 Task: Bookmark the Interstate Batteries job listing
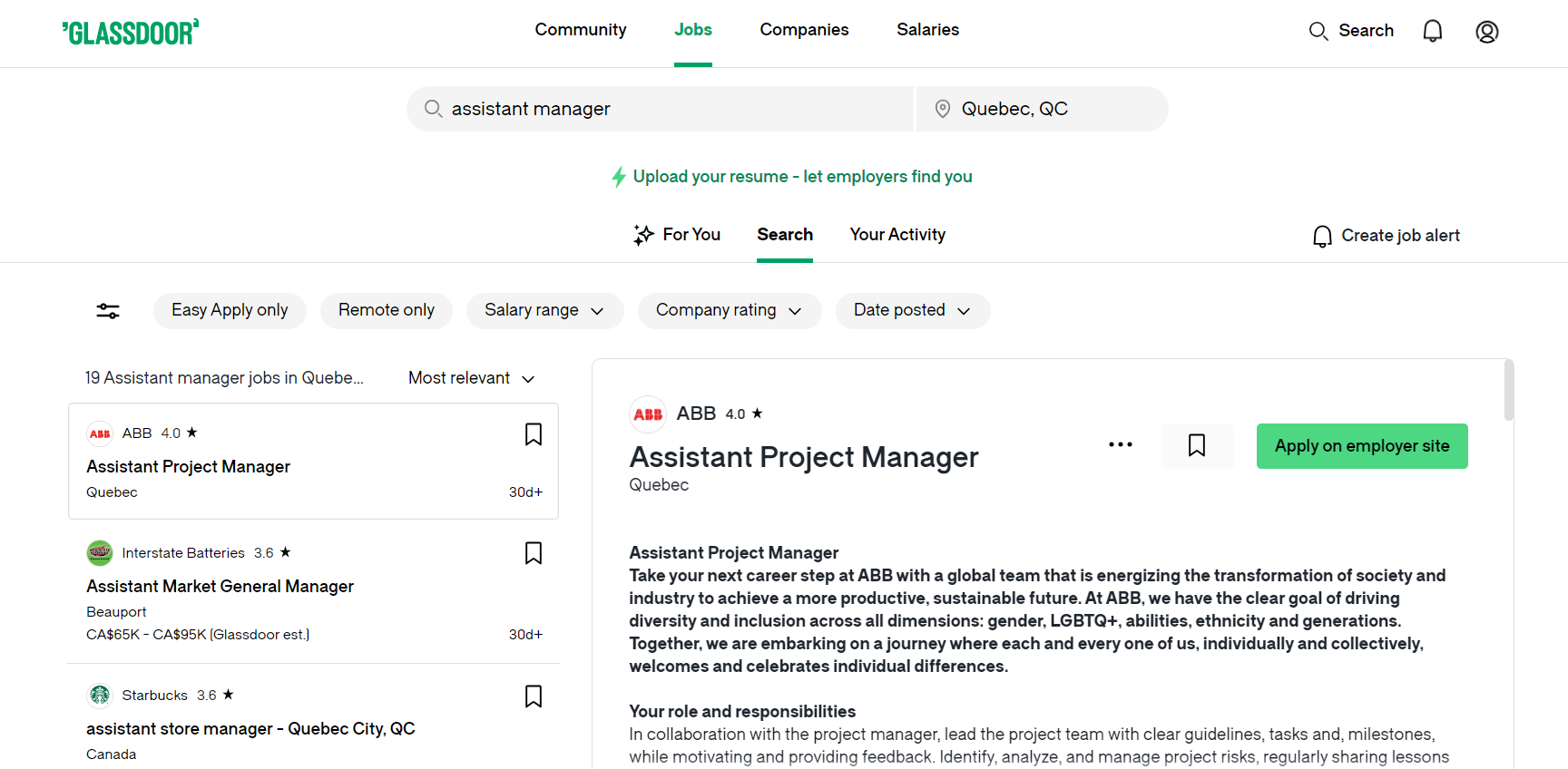tap(534, 553)
